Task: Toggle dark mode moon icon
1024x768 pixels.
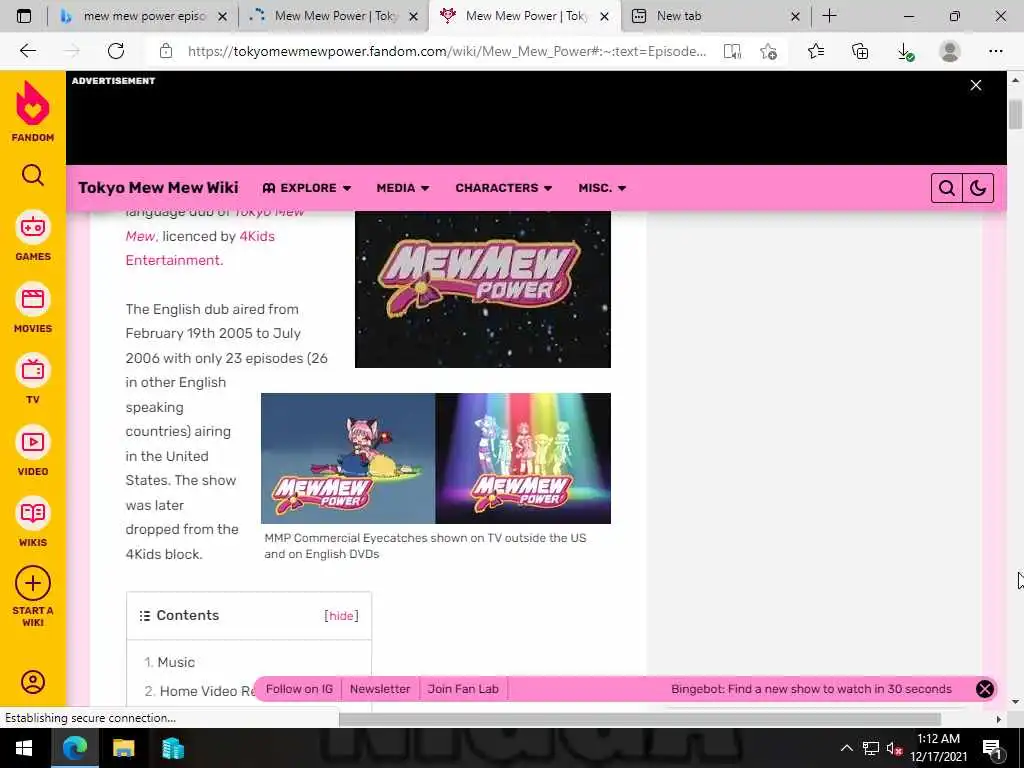Action: (x=978, y=188)
